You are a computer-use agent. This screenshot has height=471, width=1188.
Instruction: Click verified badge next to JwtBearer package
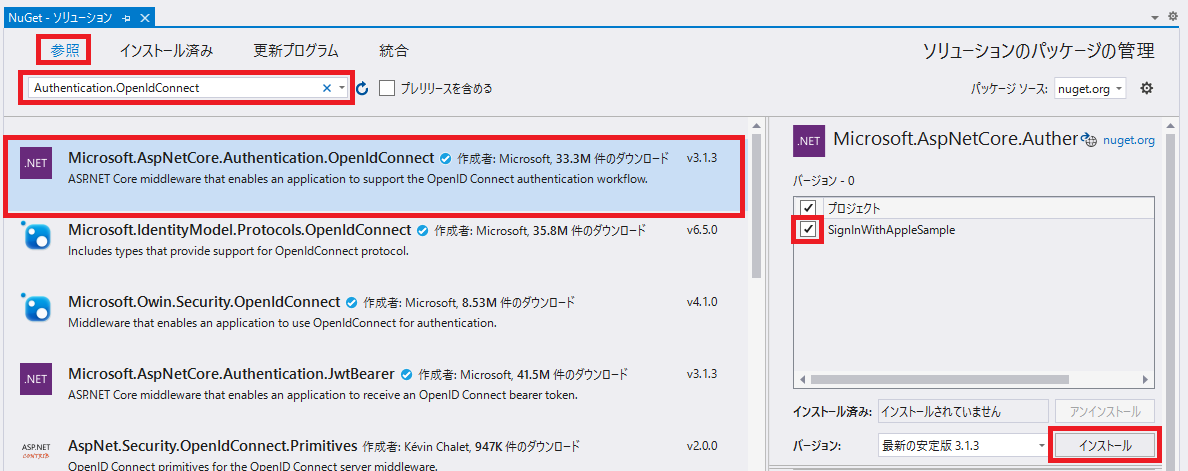406,375
